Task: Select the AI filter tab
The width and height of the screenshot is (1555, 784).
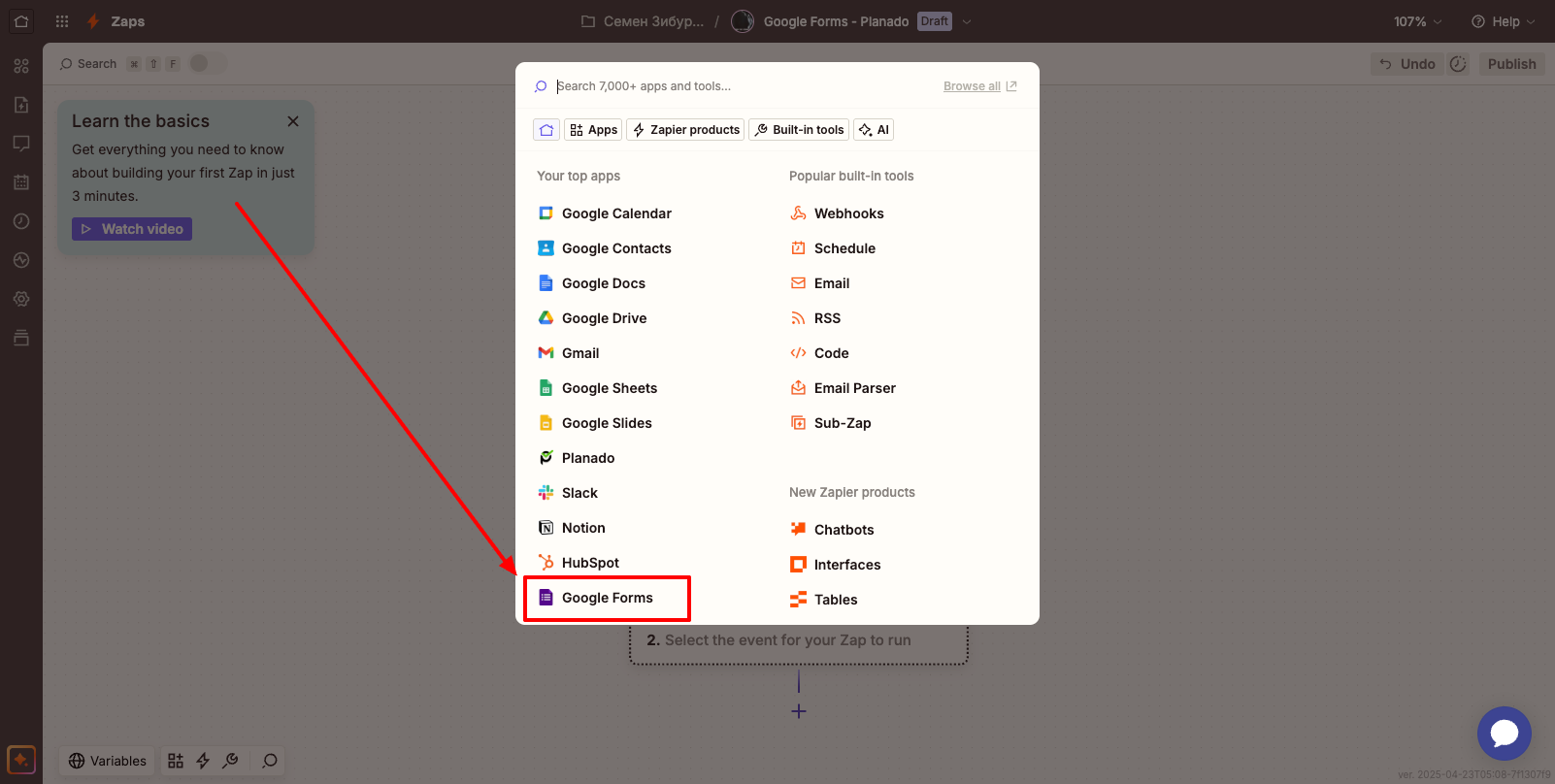Action: pyautogui.click(x=874, y=130)
